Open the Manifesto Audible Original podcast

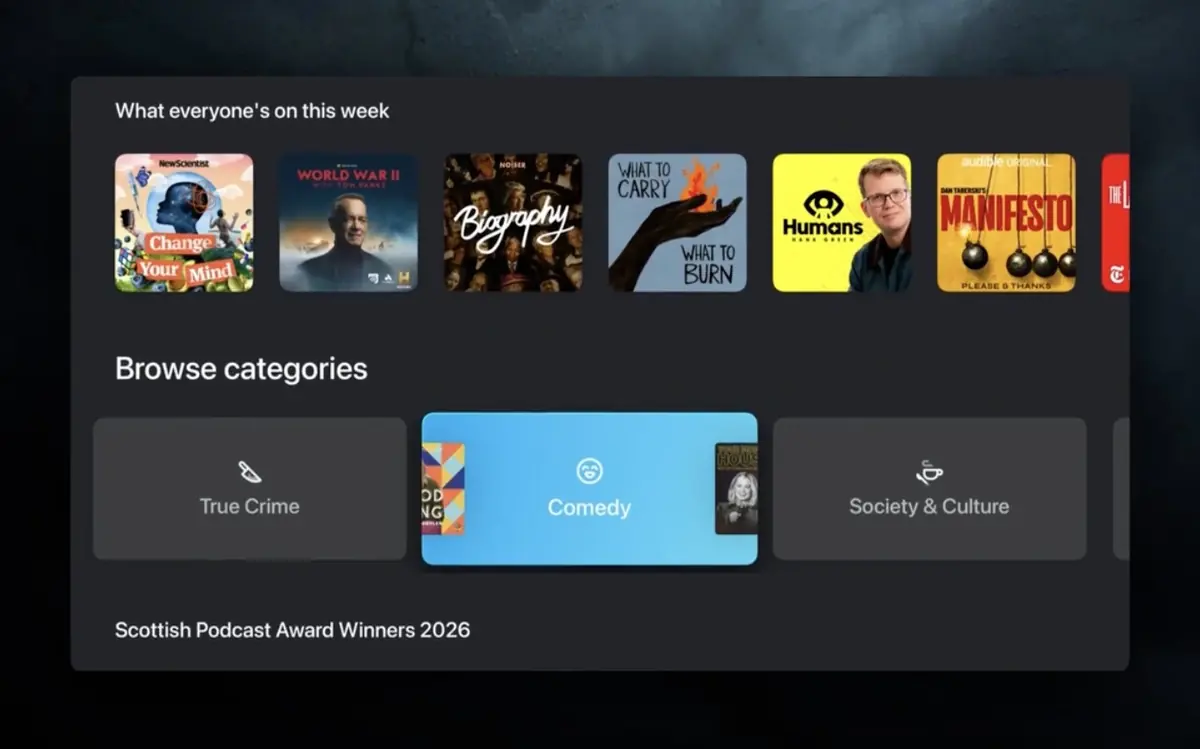(x=1006, y=222)
